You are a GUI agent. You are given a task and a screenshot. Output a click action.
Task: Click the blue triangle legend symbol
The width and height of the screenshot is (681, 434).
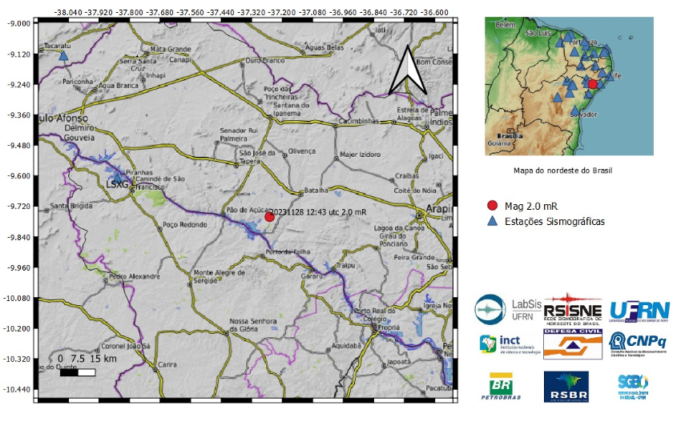pos(491,222)
